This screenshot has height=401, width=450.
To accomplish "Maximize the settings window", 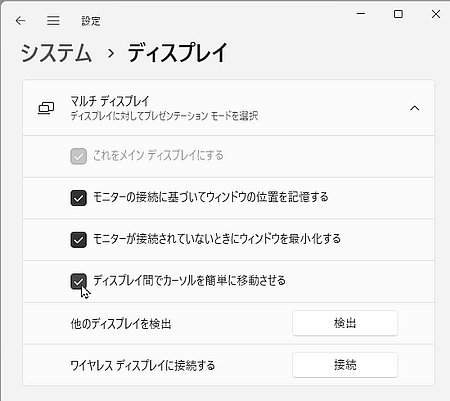I will point(398,14).
